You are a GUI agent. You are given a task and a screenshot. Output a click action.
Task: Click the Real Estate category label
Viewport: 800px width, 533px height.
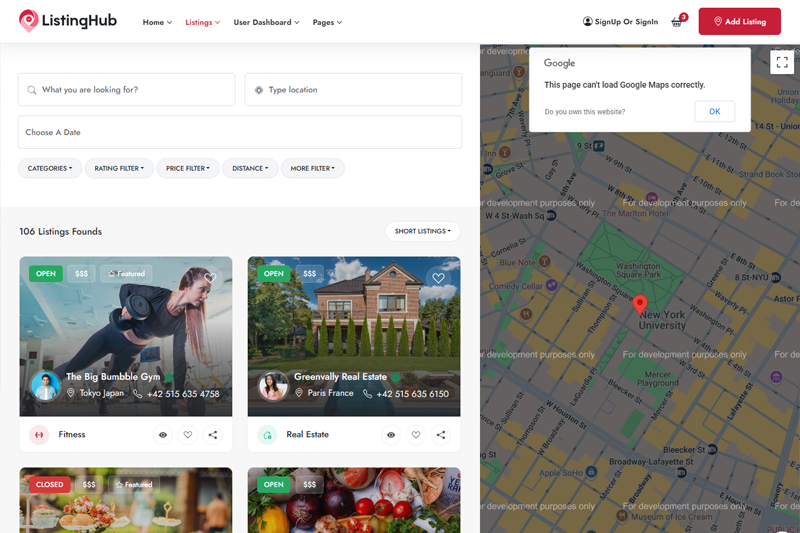pyautogui.click(x=308, y=435)
